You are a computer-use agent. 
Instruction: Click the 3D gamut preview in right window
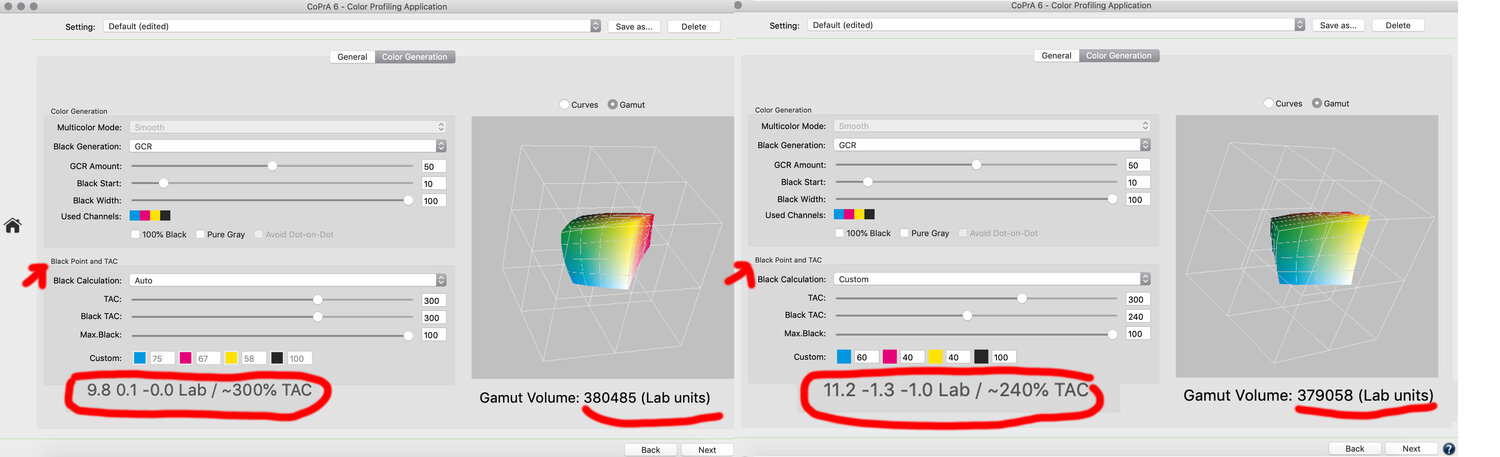point(1307,245)
